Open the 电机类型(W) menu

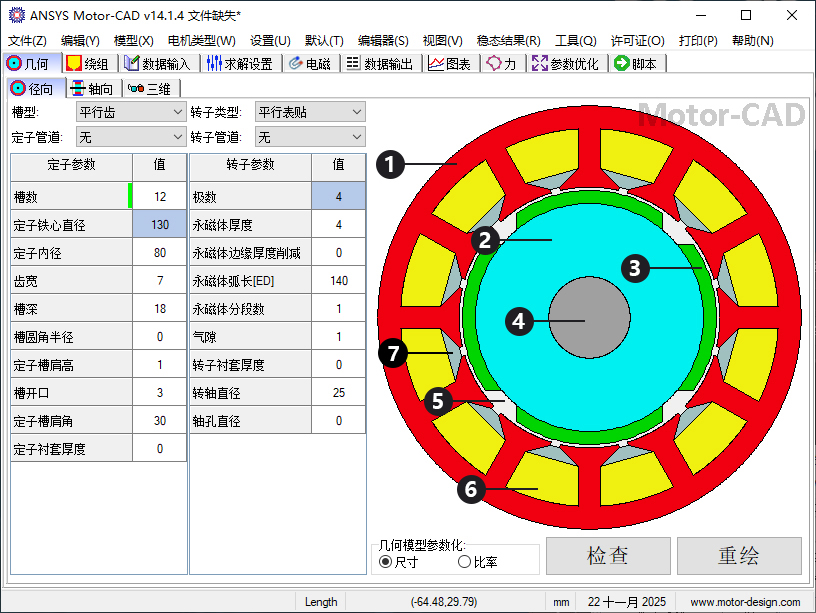202,41
